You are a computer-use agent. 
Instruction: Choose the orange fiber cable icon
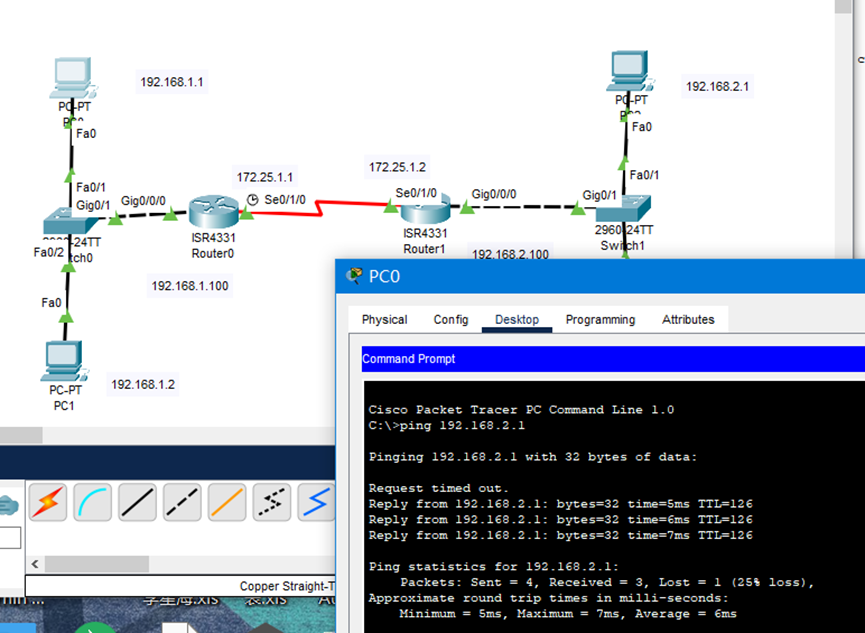coord(227,502)
